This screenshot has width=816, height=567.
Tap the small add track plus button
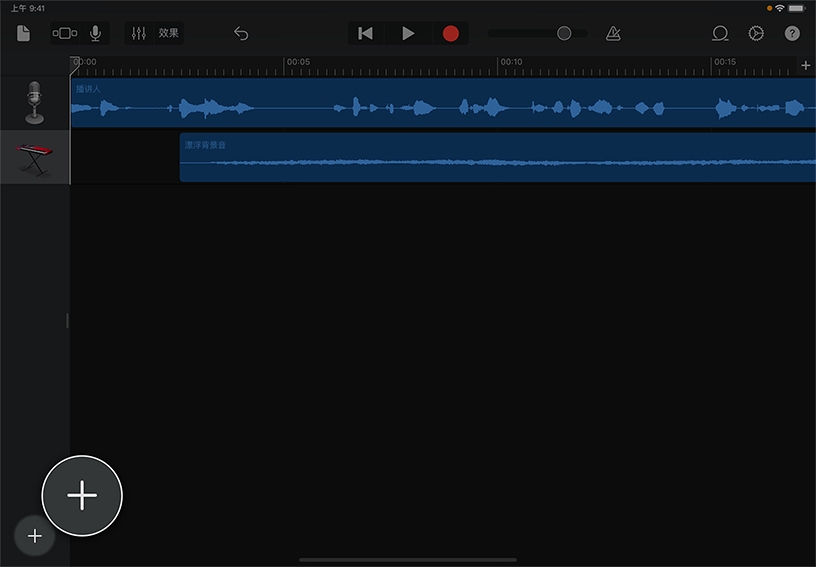35,536
